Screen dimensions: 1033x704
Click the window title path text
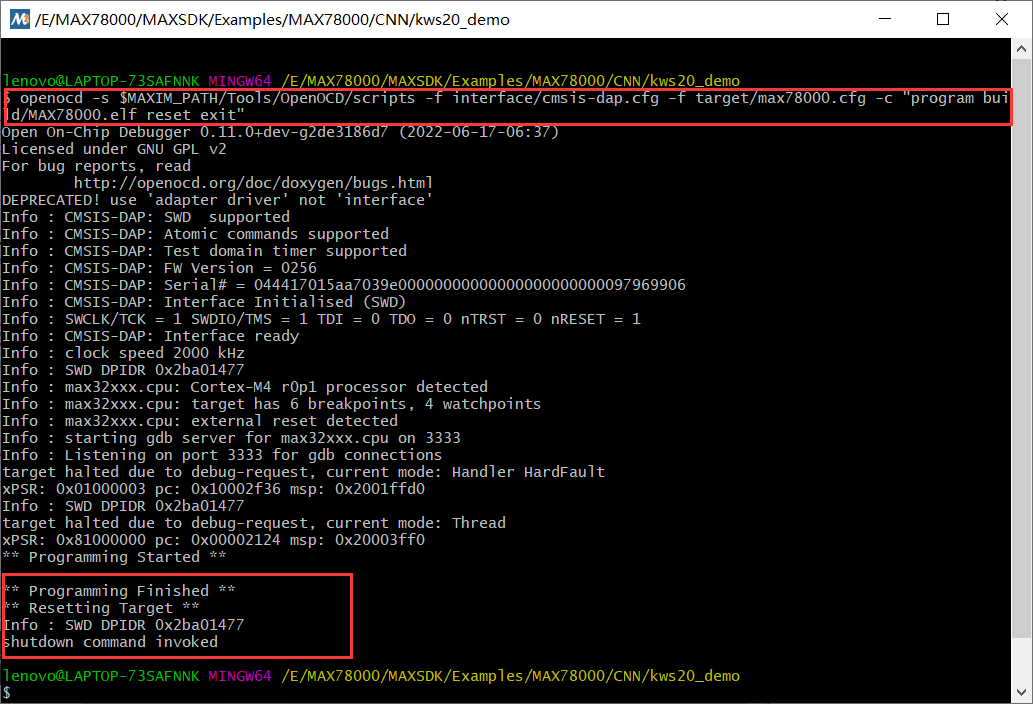tap(272, 20)
